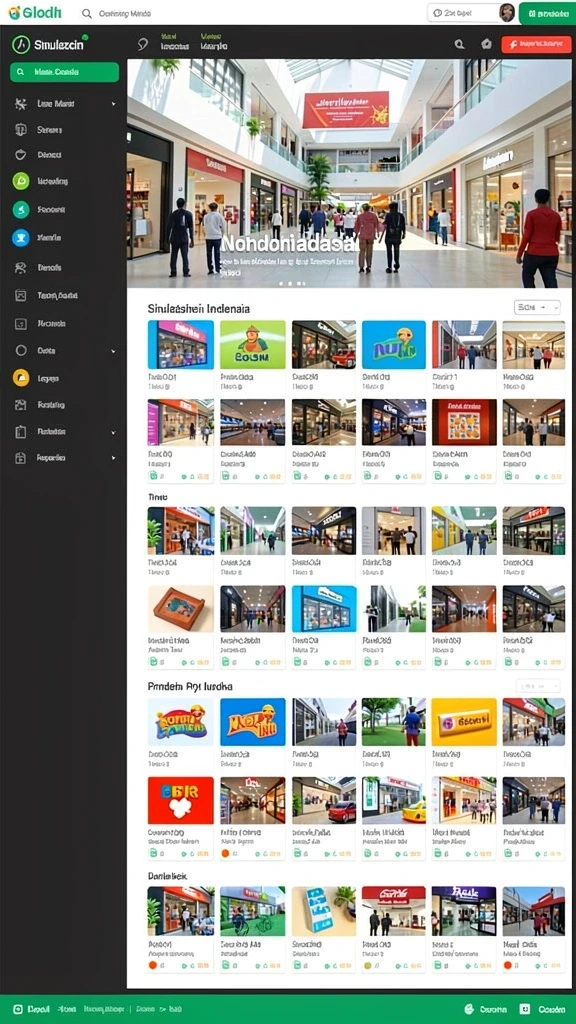576x1024 pixels.
Task: Open the sort dropdown beside the Indonesia section heading
Action: coord(537,307)
